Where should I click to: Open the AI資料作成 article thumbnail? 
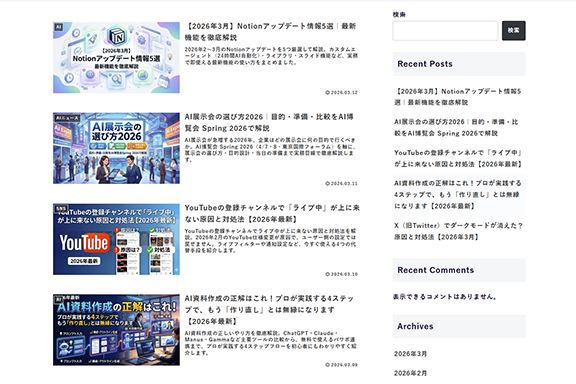[116, 330]
